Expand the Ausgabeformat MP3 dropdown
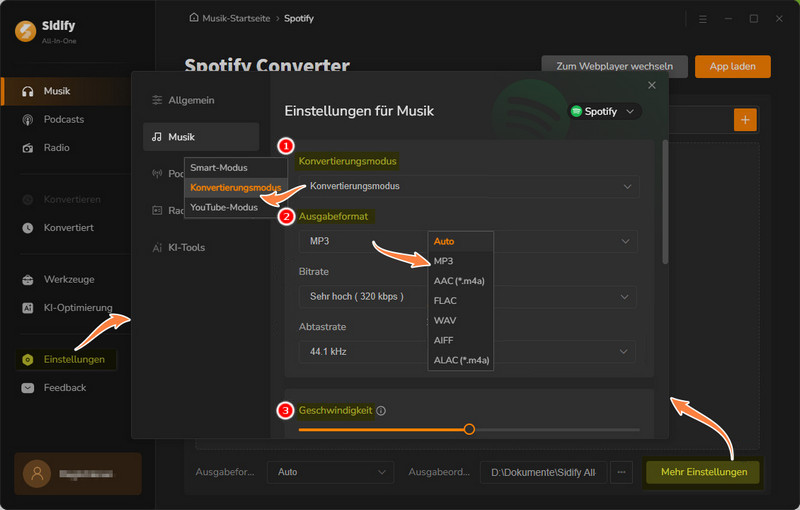 click(625, 241)
